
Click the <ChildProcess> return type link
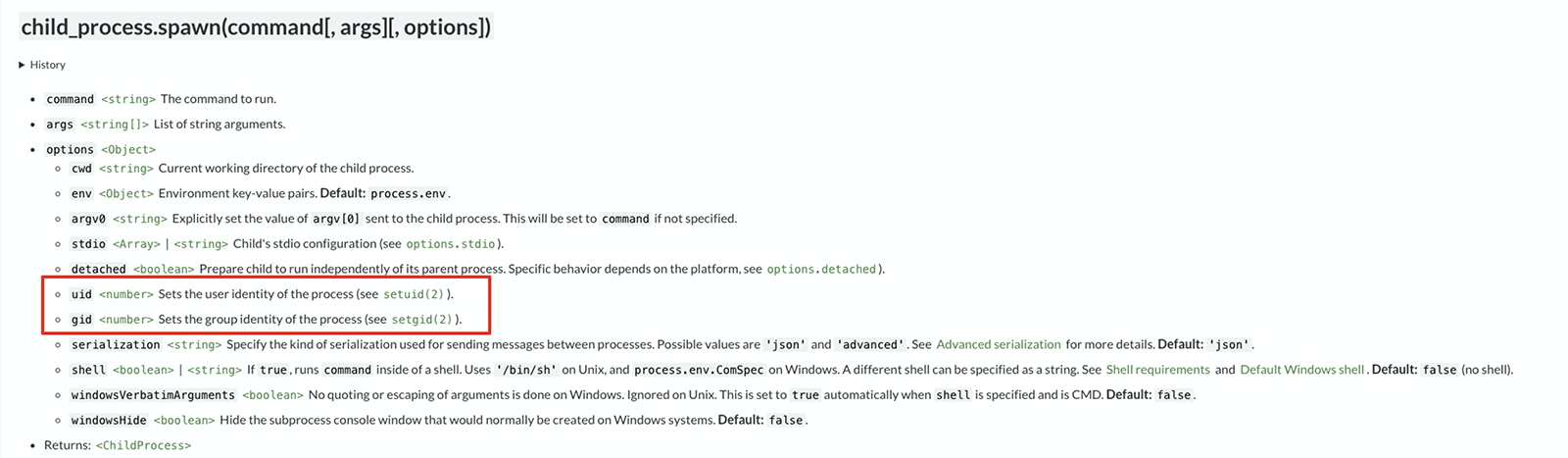coord(143,445)
